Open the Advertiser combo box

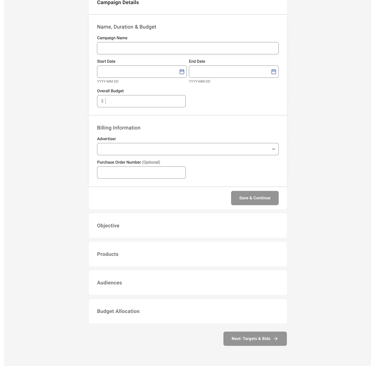(188, 149)
